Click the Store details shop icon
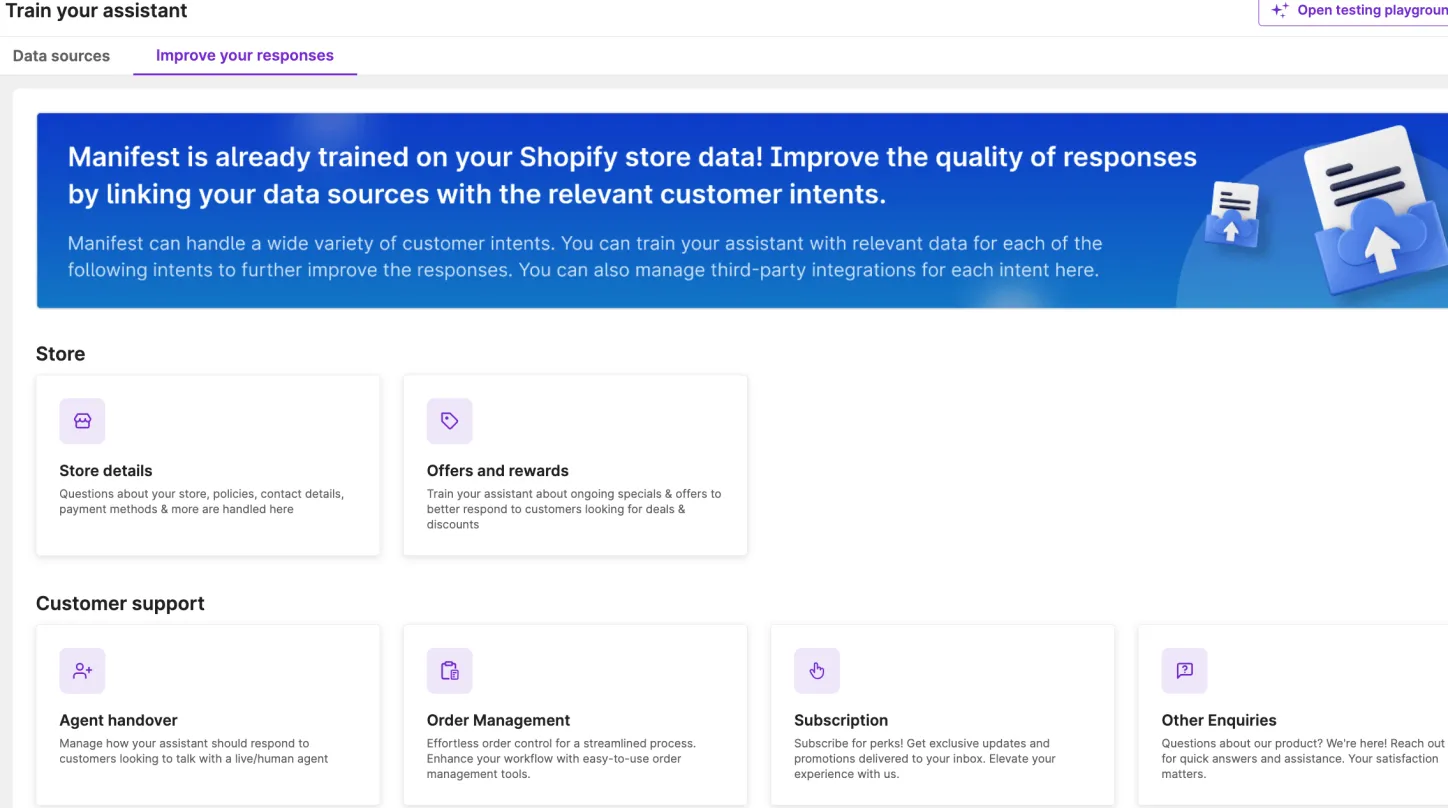 (82, 421)
